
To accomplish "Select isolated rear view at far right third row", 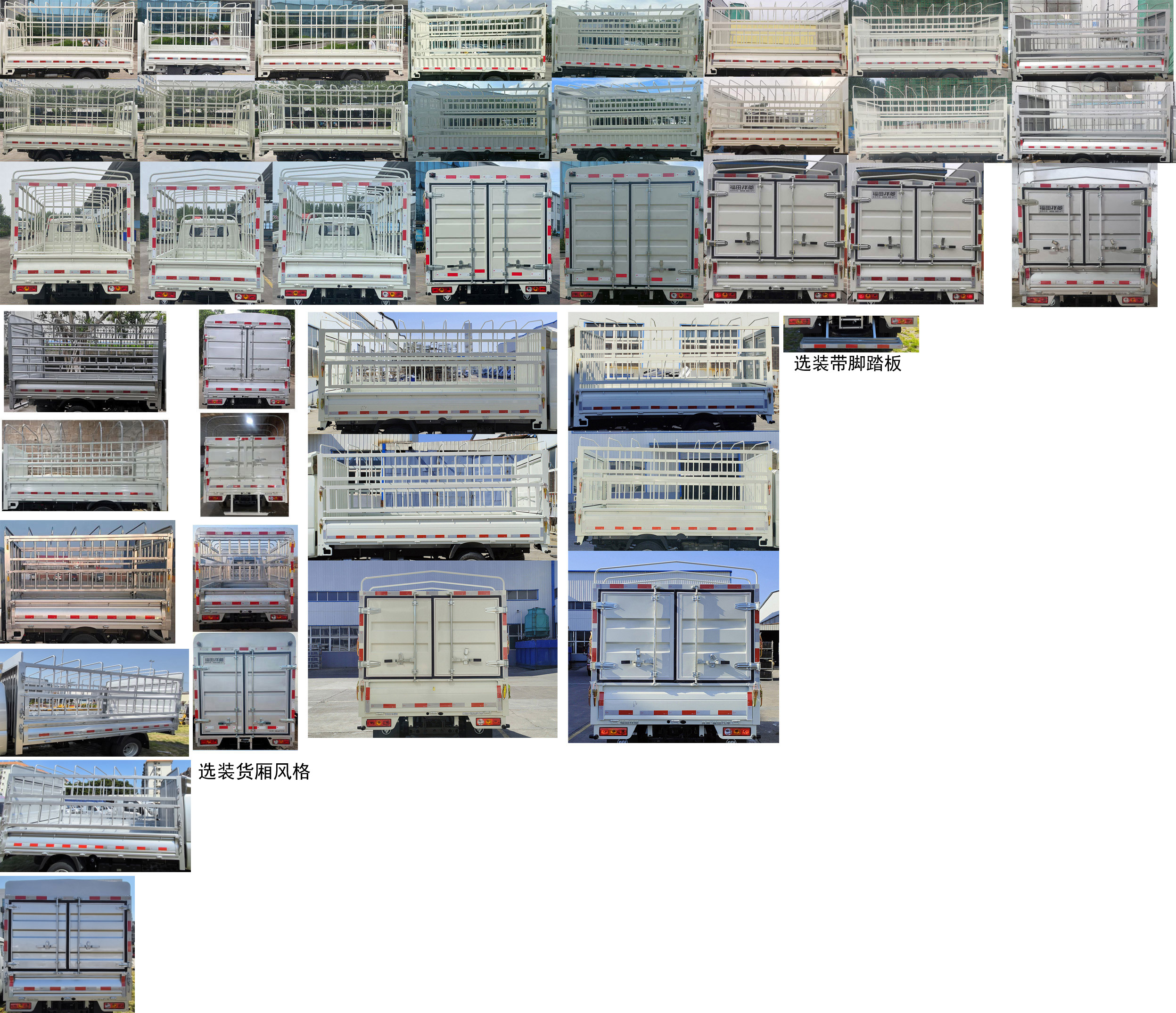I will [1084, 234].
